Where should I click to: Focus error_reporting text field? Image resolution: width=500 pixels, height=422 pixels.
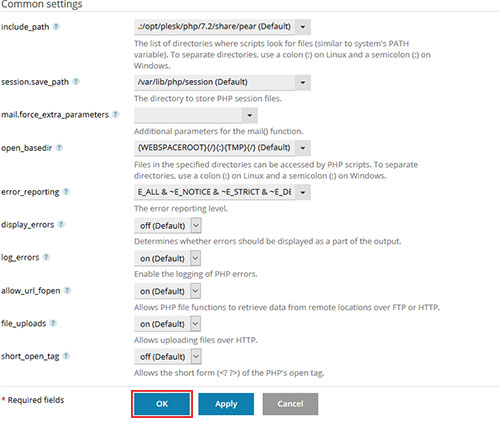[214, 192]
